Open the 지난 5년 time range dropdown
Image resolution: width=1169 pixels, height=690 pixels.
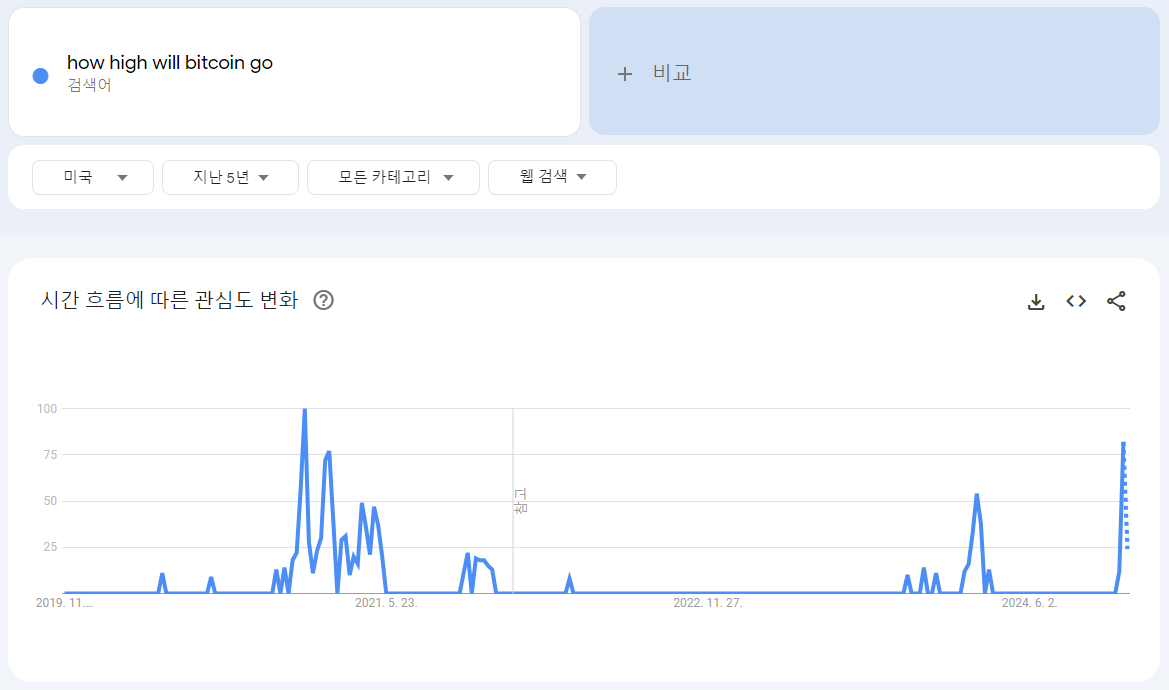point(230,177)
